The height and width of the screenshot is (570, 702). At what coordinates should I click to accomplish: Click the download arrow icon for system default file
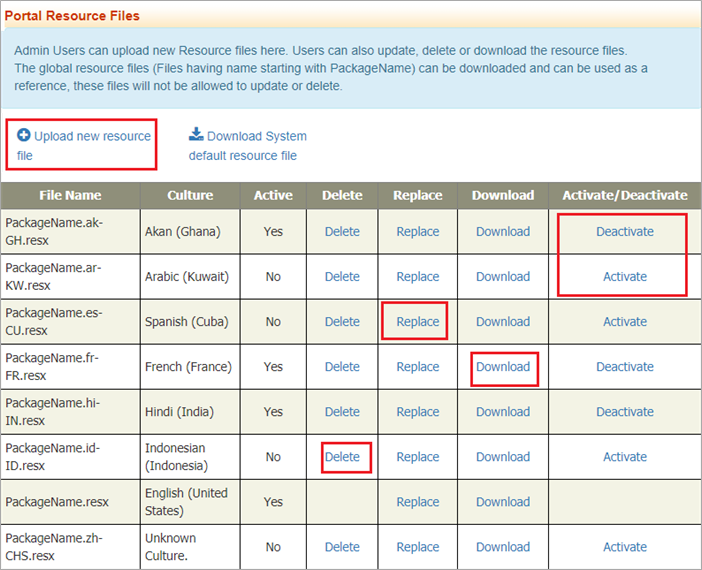[x=196, y=135]
